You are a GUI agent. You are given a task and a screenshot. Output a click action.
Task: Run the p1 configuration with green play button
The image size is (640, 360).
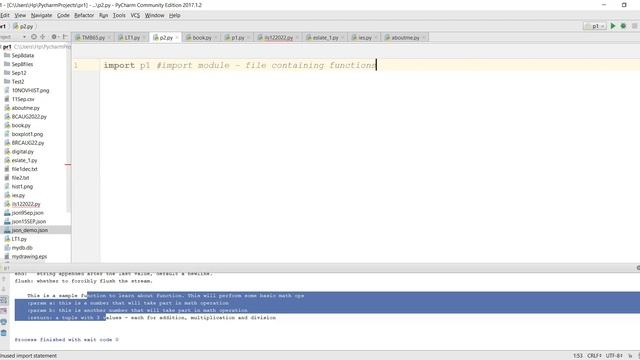pos(613,26)
